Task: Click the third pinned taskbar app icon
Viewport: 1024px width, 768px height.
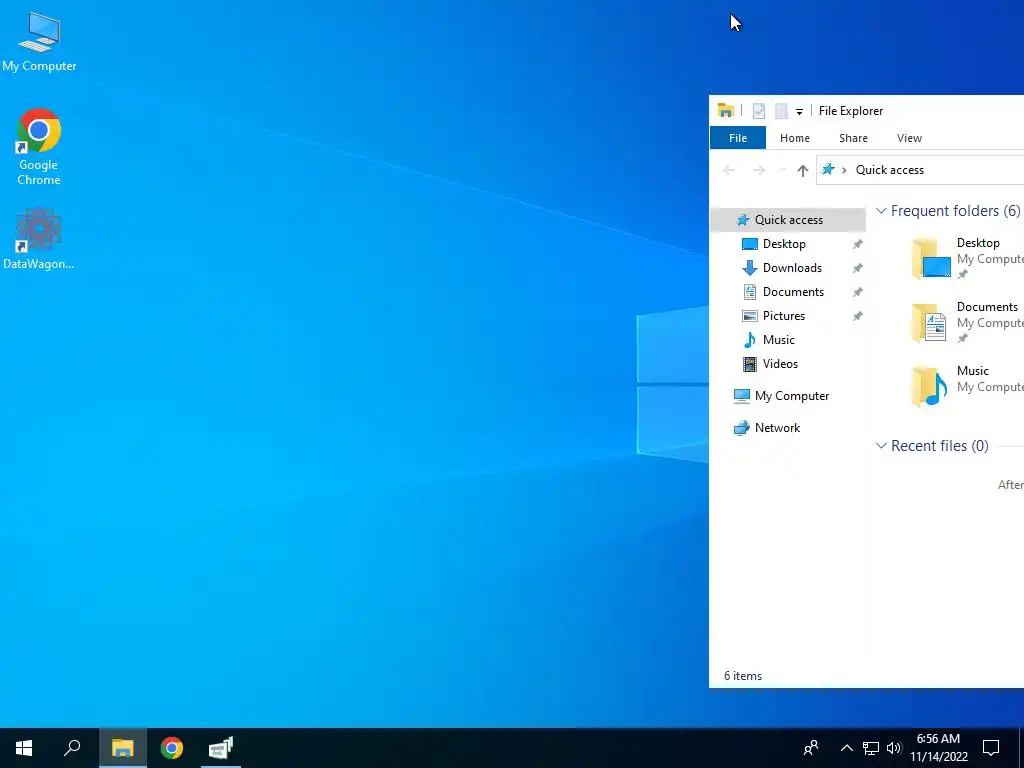Action: click(x=221, y=748)
